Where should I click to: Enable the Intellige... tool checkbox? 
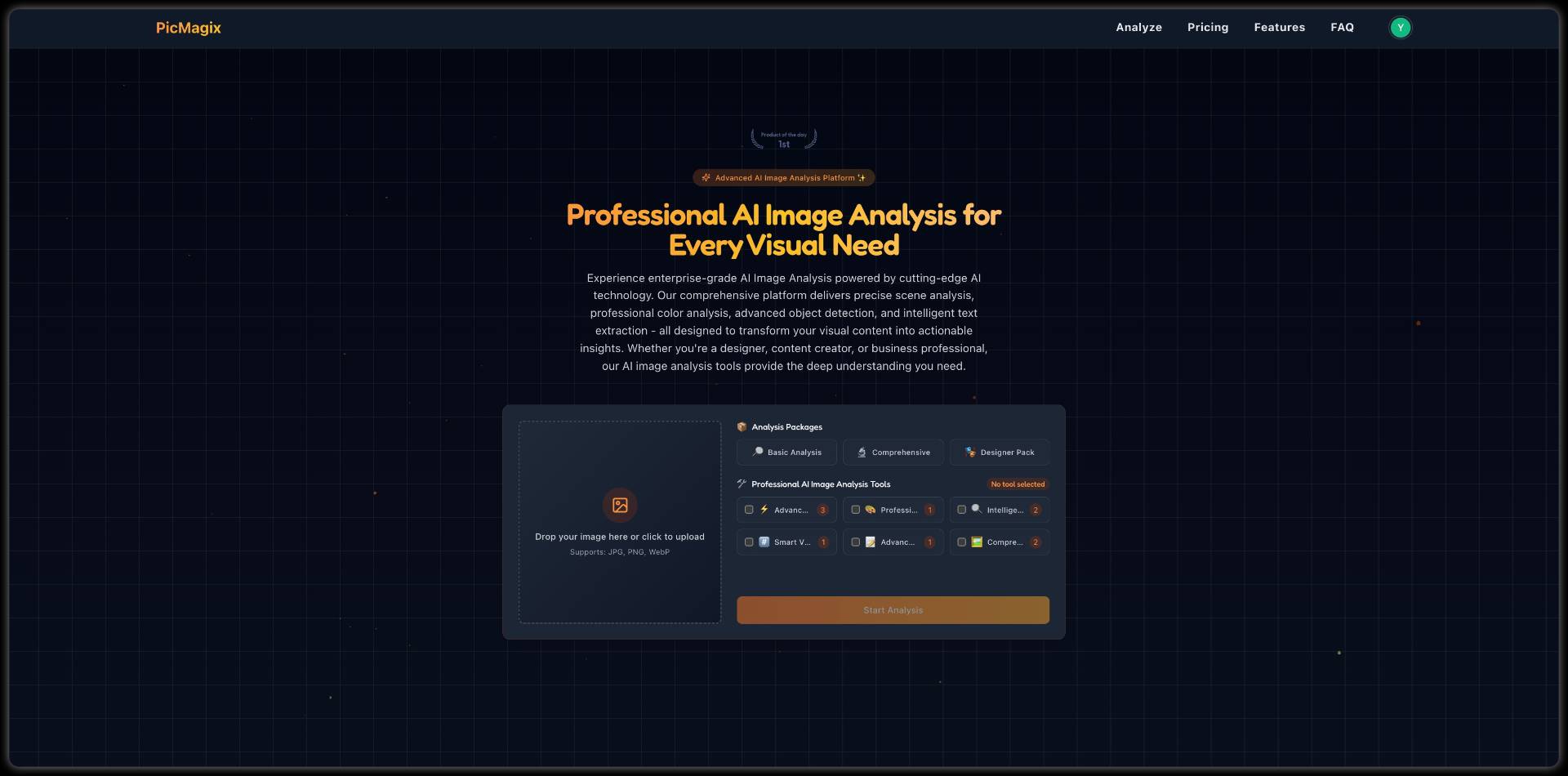[961, 510]
